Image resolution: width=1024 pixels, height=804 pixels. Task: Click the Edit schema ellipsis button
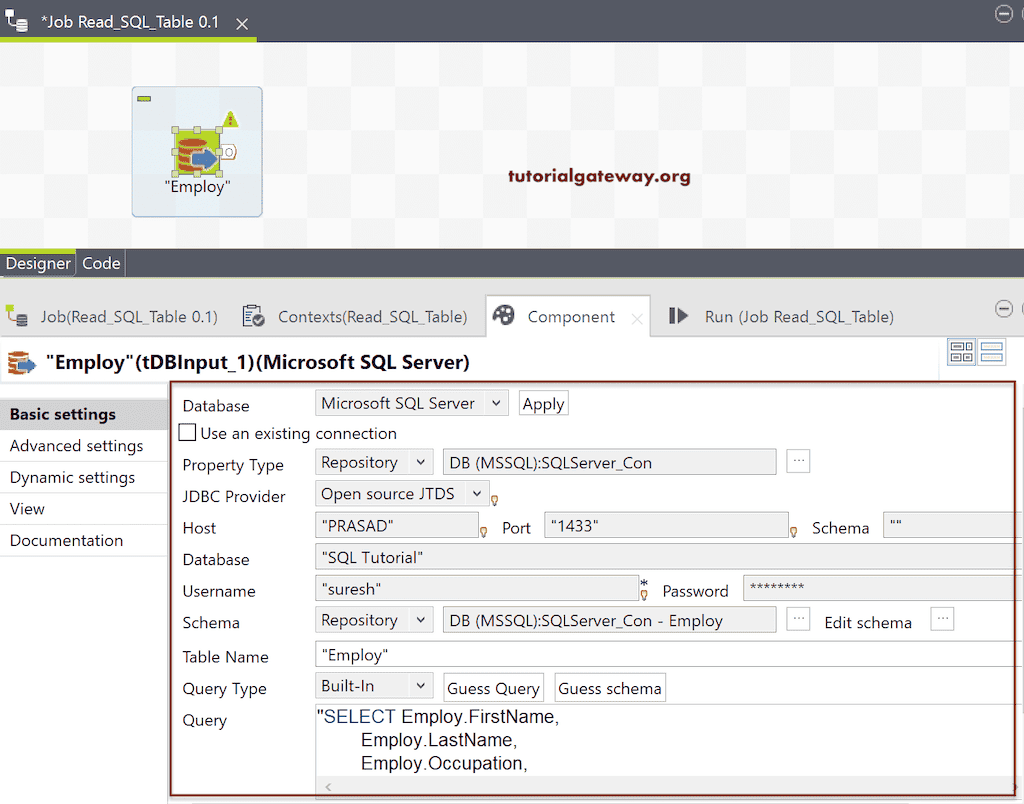point(941,620)
